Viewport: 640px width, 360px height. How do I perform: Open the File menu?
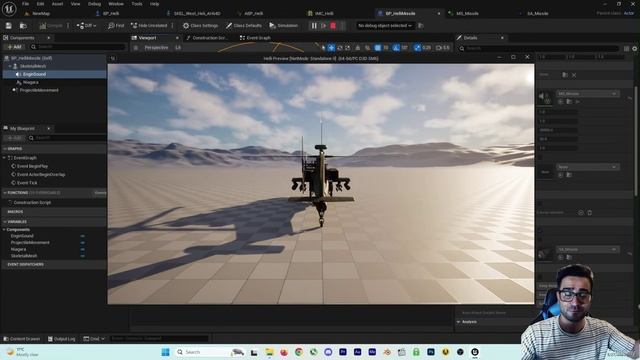coord(25,4)
